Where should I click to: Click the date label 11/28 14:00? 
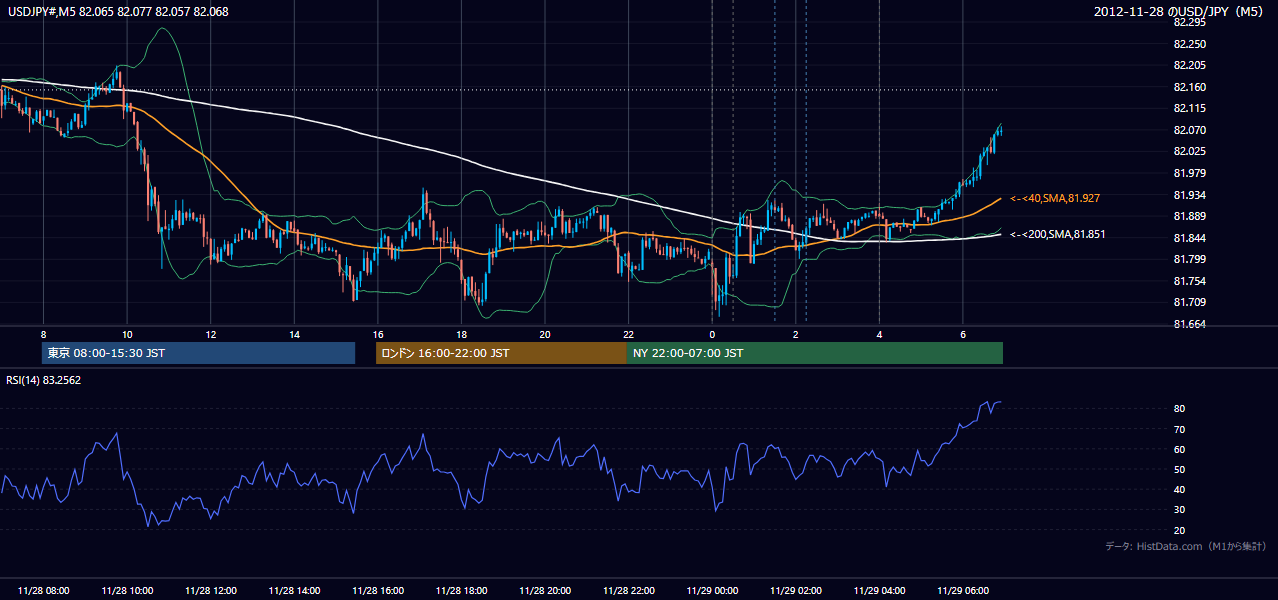294,591
